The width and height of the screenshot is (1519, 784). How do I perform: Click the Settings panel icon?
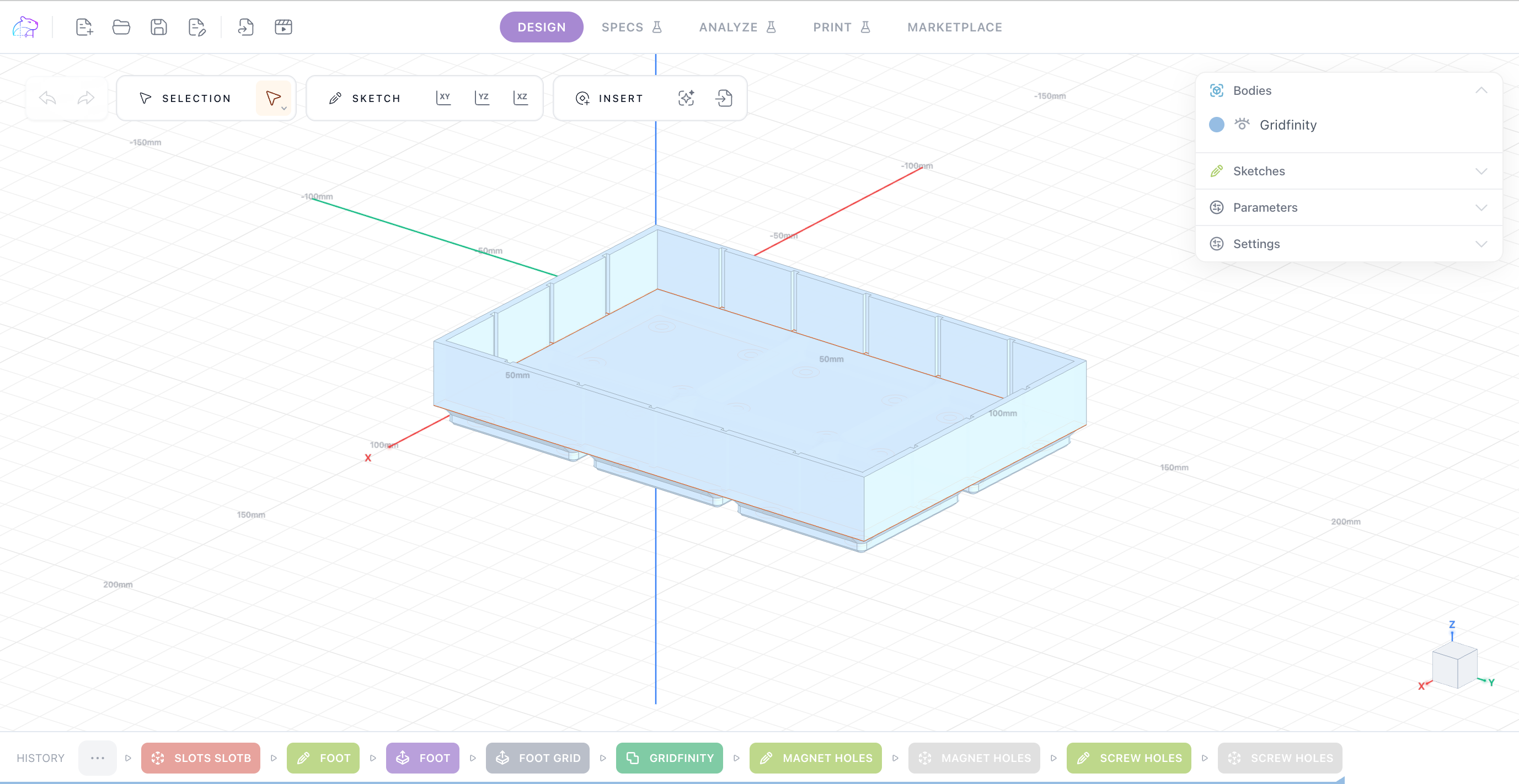coord(1217,244)
